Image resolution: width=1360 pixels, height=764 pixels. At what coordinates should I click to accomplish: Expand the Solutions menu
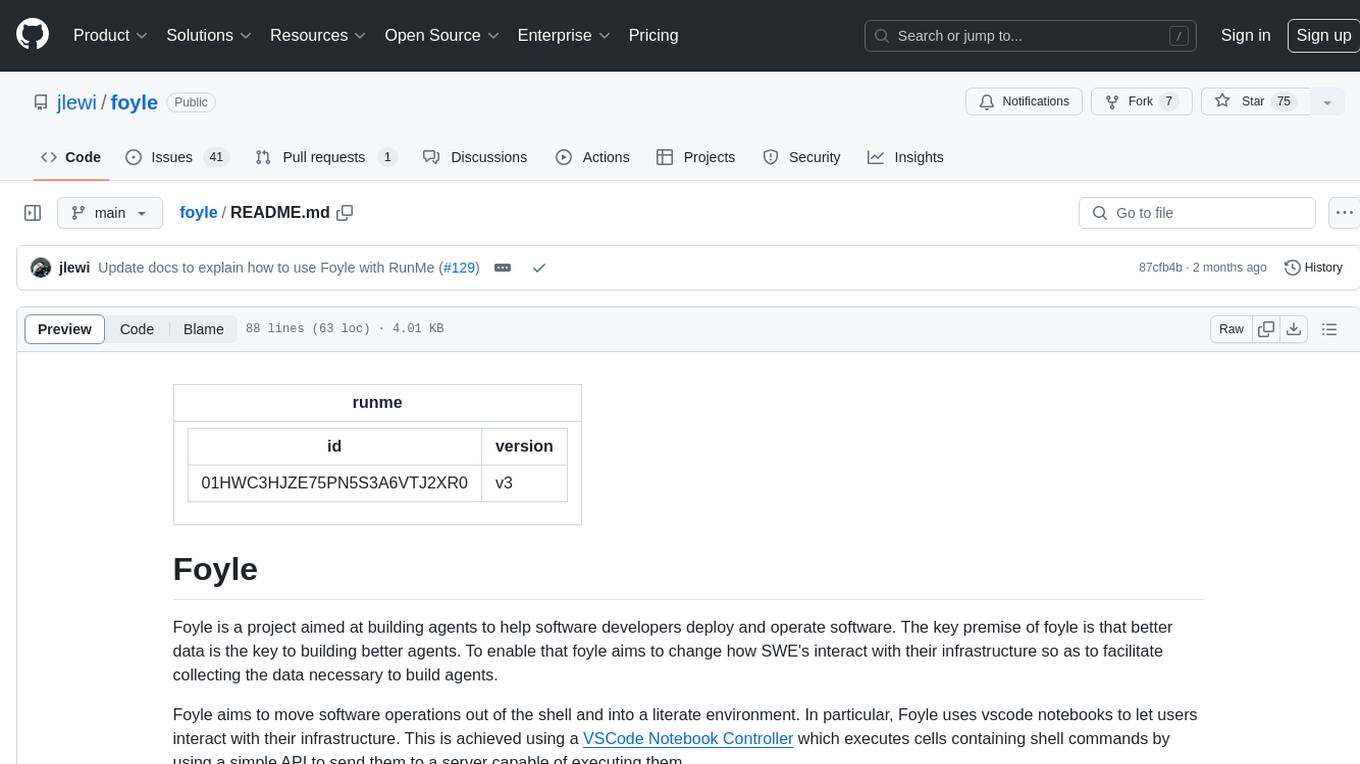[x=208, y=35]
